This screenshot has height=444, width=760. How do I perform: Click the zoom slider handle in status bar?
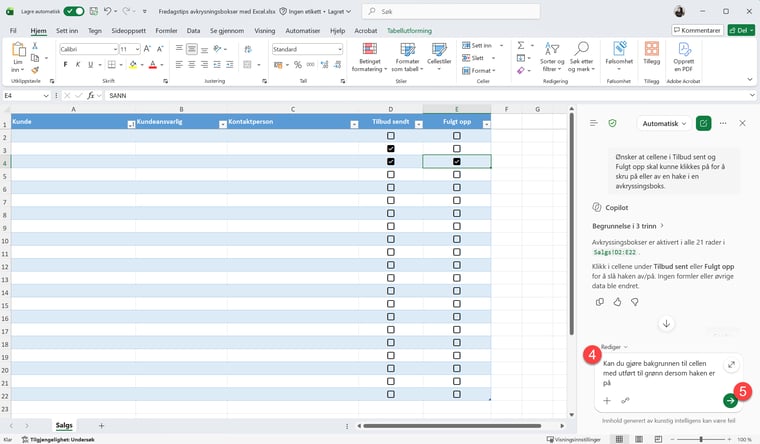[x=701, y=439]
